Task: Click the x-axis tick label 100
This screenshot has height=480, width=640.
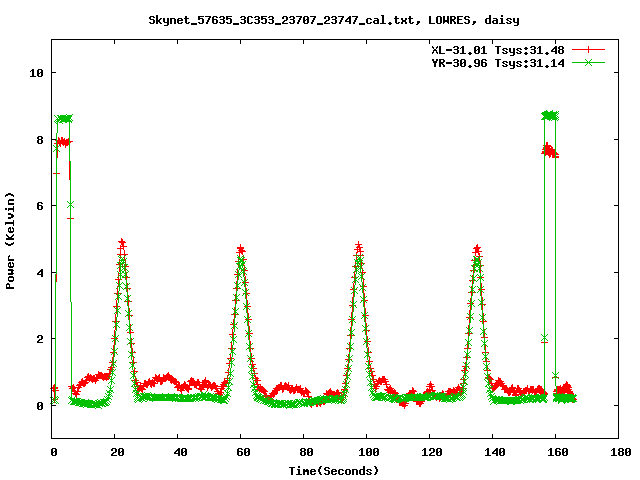Action: [369, 452]
